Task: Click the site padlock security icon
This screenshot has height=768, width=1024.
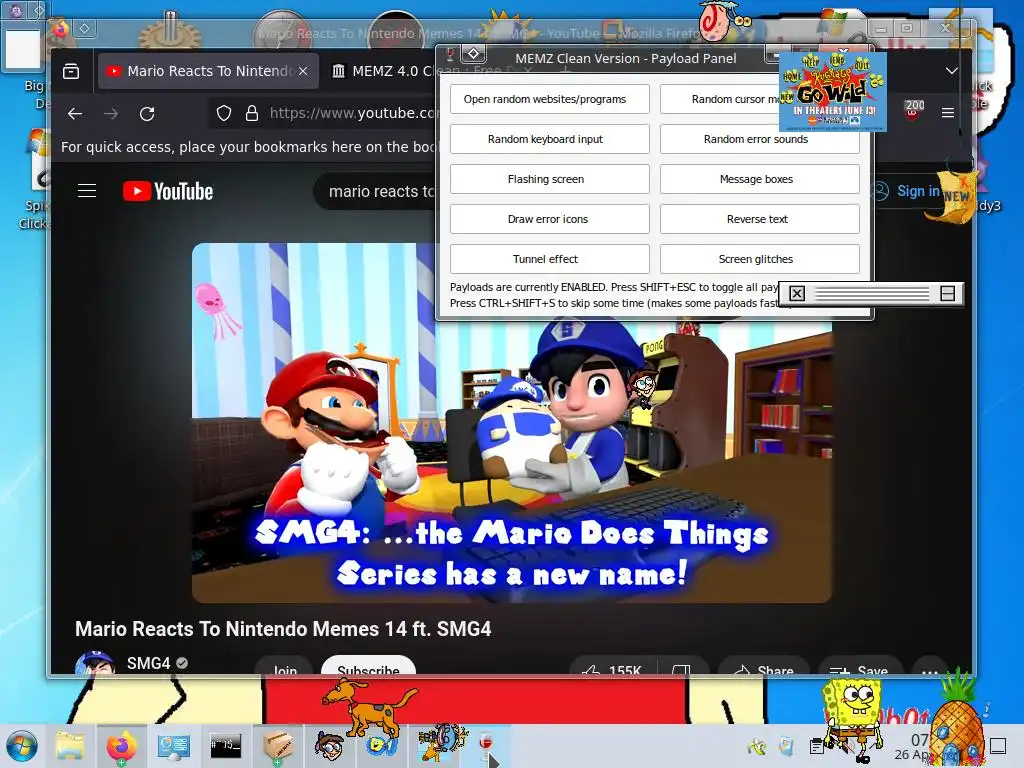Action: (x=251, y=114)
